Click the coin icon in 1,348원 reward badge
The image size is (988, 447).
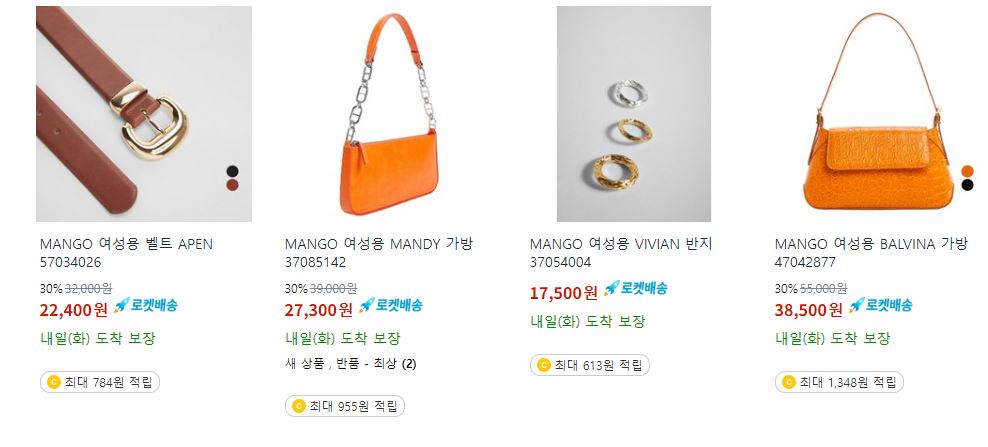click(789, 382)
